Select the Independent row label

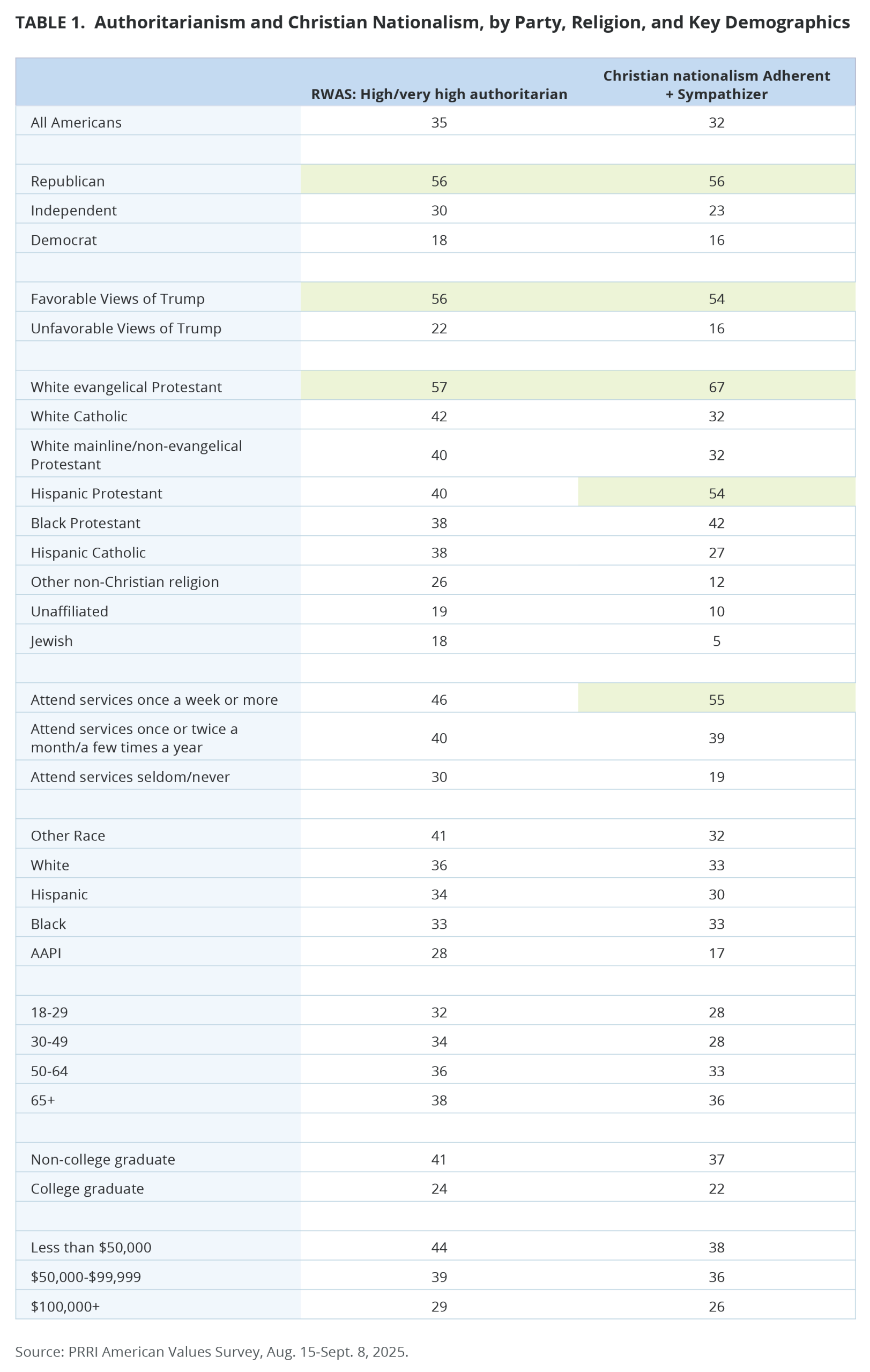pyautogui.click(x=73, y=210)
